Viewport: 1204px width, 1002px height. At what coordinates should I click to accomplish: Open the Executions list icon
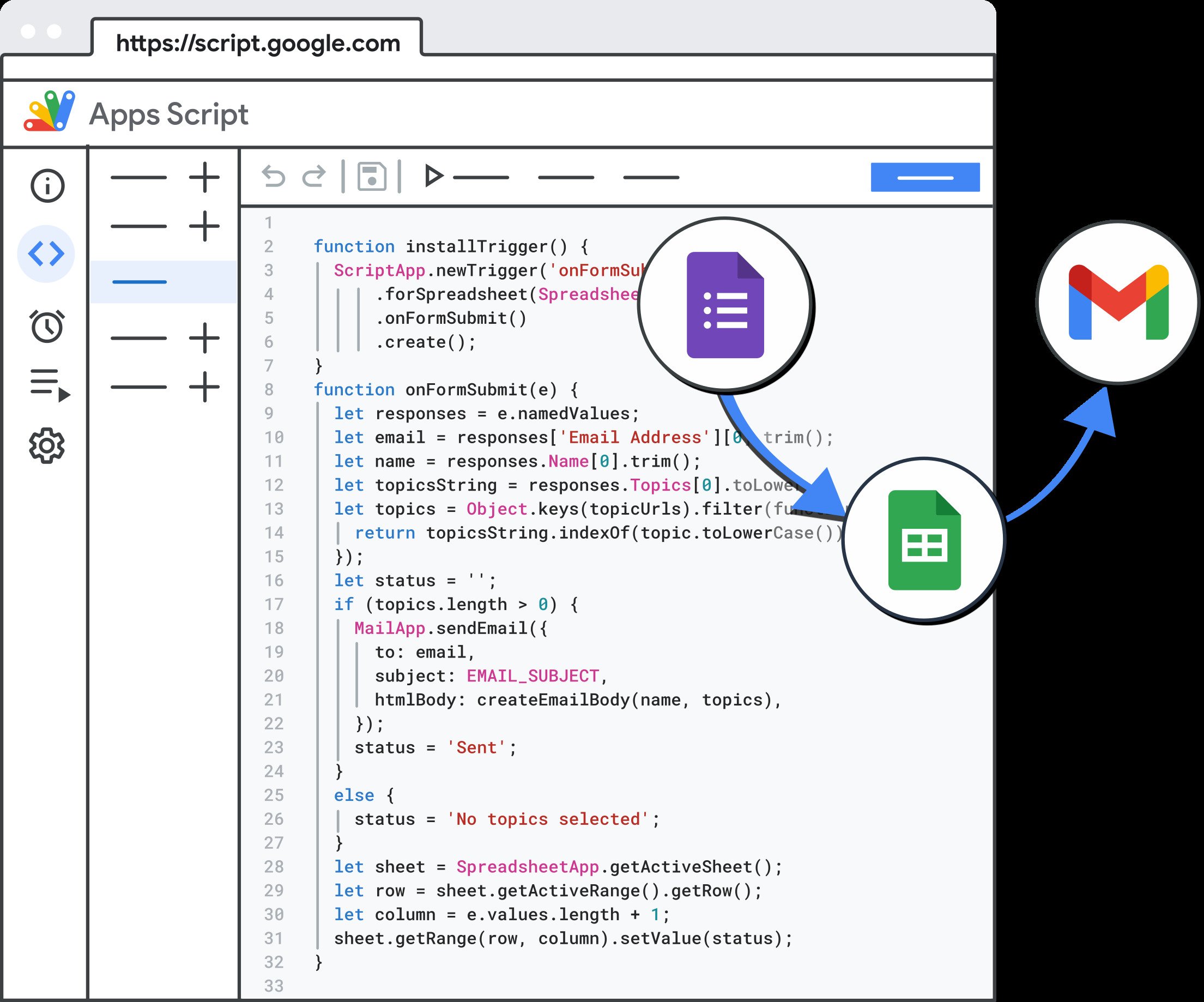click(x=50, y=385)
